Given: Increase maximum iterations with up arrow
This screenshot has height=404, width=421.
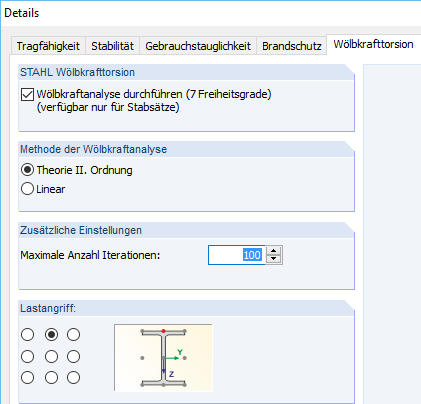Looking at the screenshot, I should coord(274,251).
